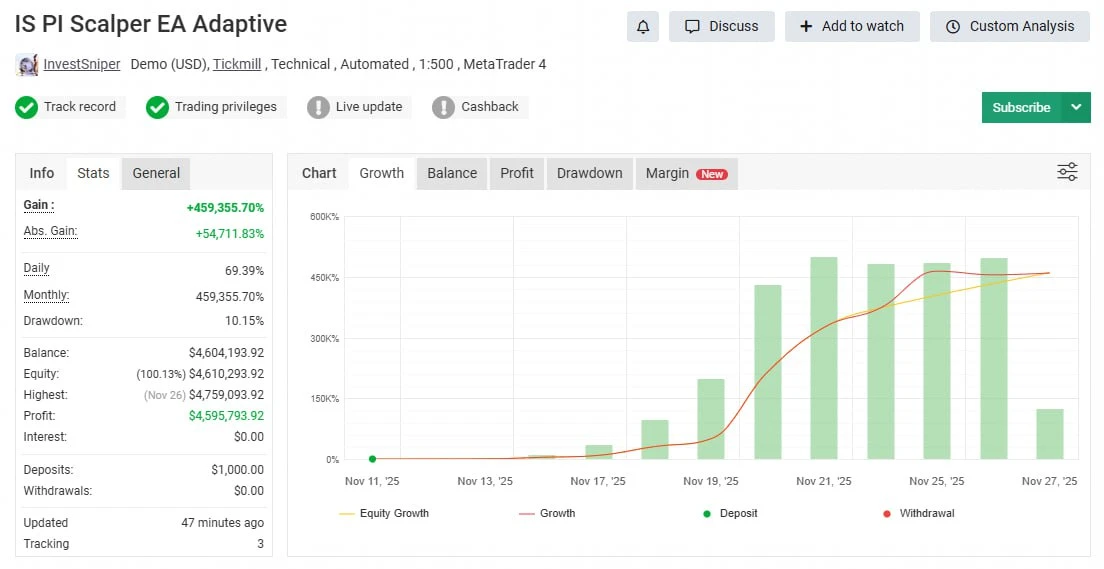Toggle Deposit marker in legend
The width and height of the screenshot is (1104, 569).
pos(730,513)
